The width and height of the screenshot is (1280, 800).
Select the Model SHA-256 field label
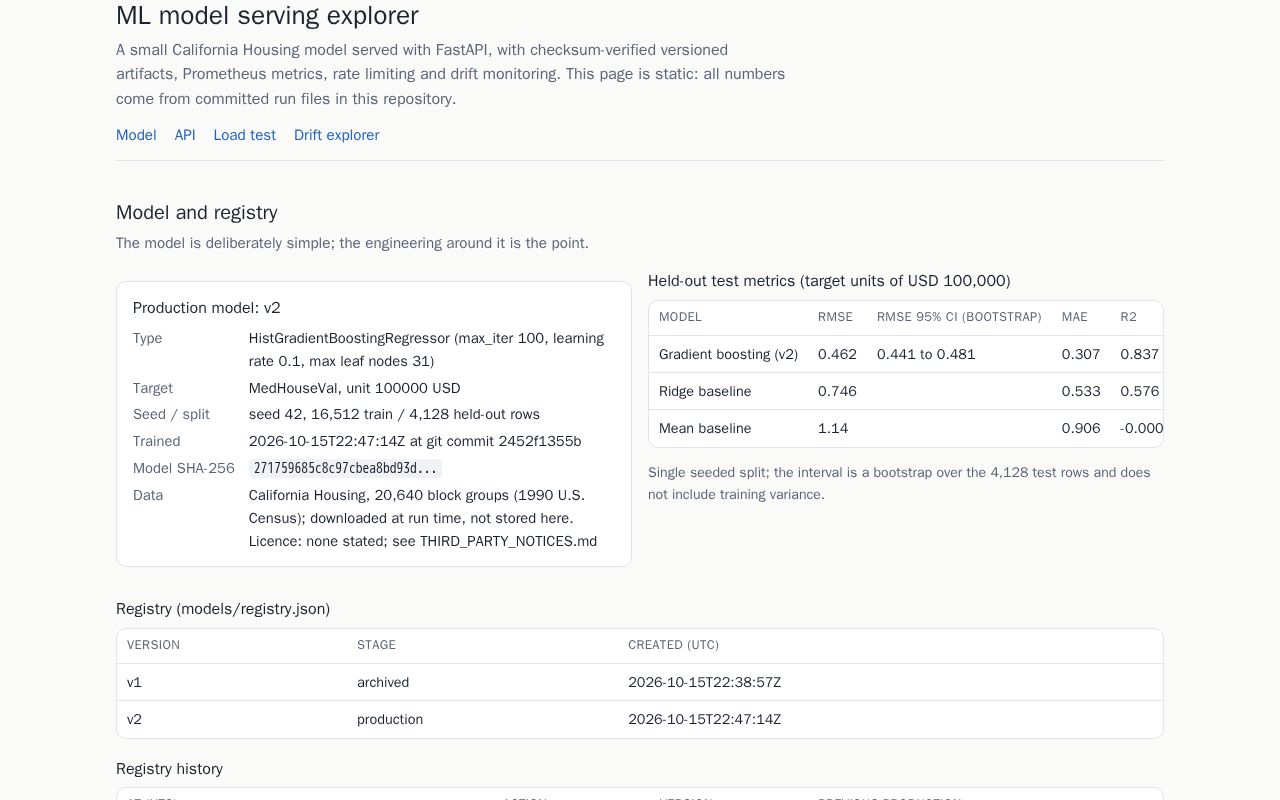coord(184,468)
